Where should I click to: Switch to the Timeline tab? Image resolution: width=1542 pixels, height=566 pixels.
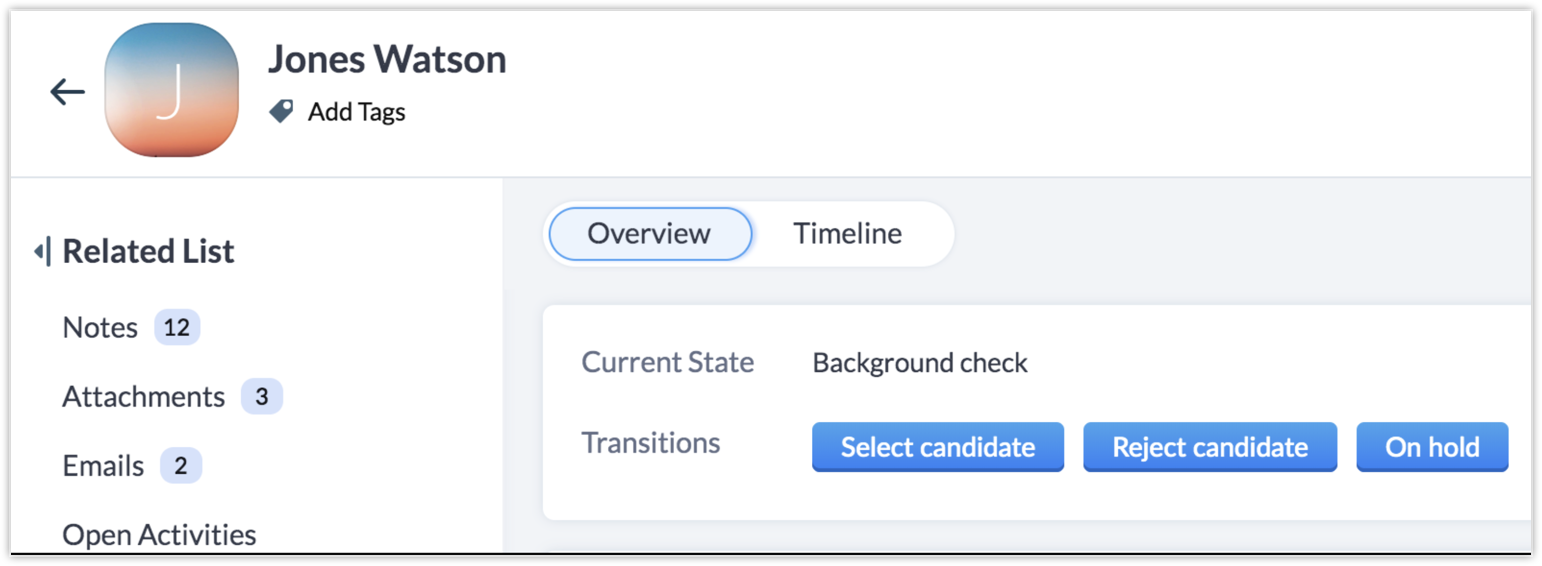[847, 234]
